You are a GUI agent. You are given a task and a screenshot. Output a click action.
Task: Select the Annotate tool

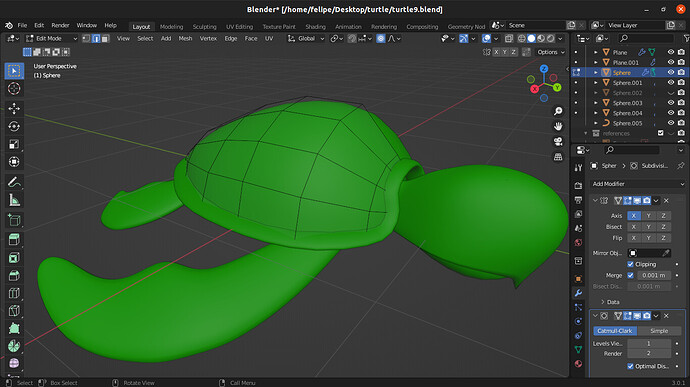(x=14, y=182)
